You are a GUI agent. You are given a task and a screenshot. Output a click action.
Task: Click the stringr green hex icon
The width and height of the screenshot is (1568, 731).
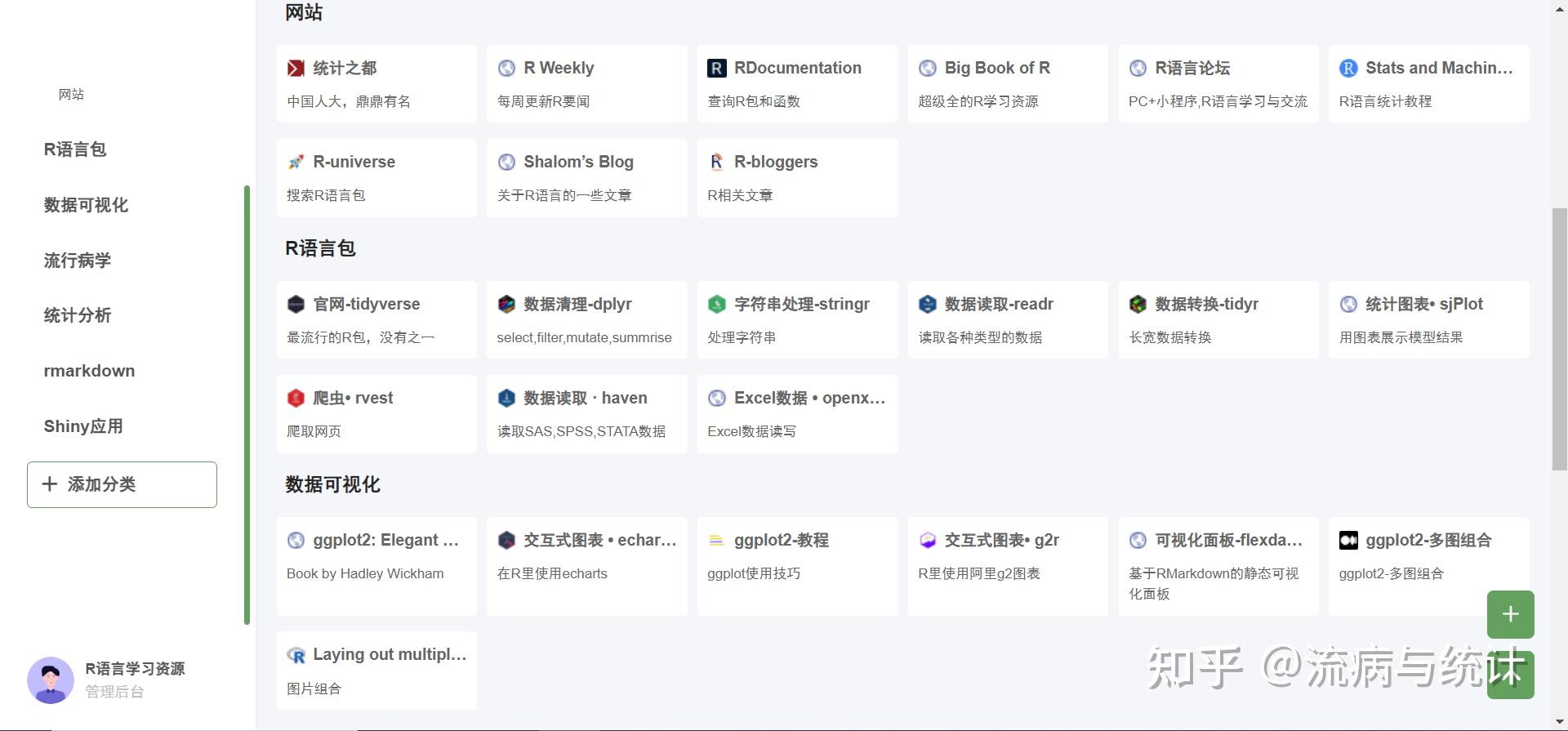(716, 305)
